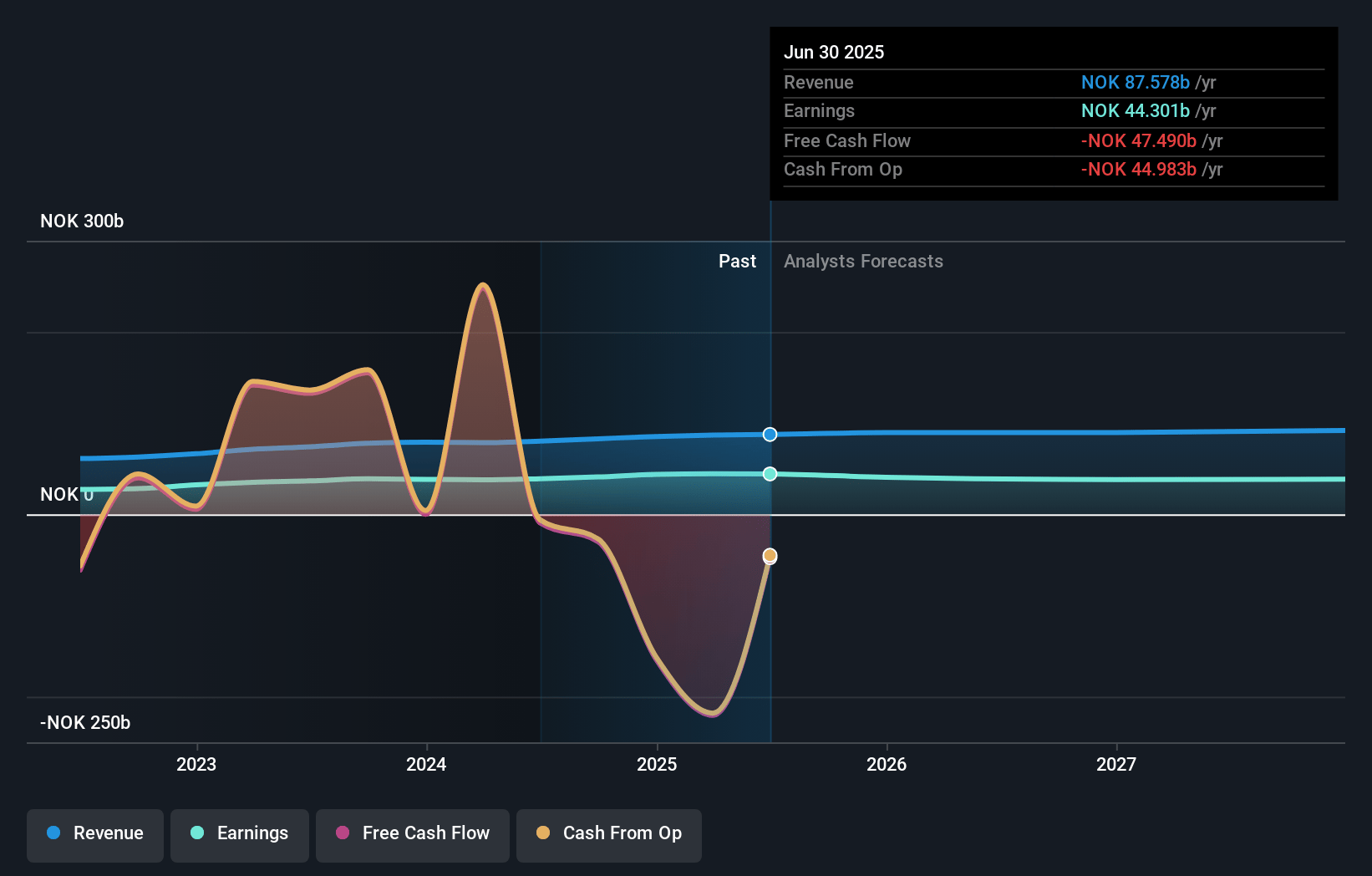
Task: Select the Revenue data point marker on chart
Action: pos(770,434)
